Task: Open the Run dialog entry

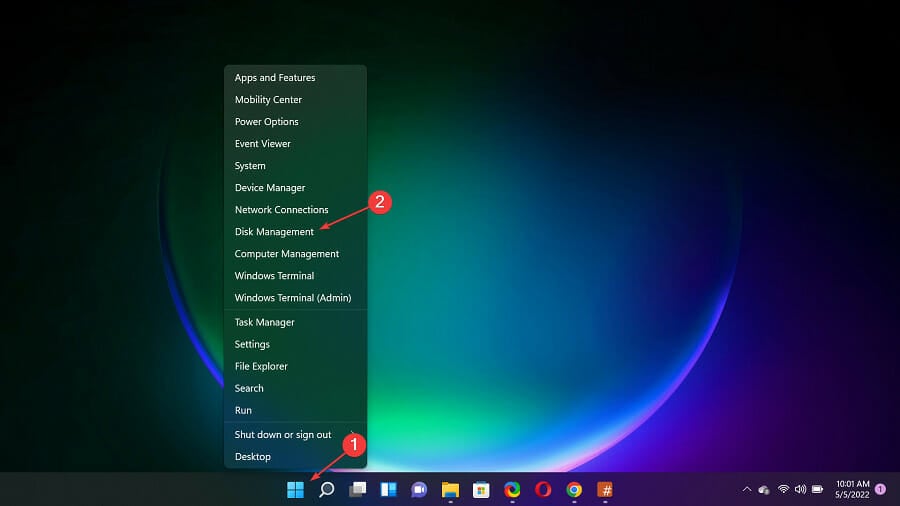Action: click(295, 410)
